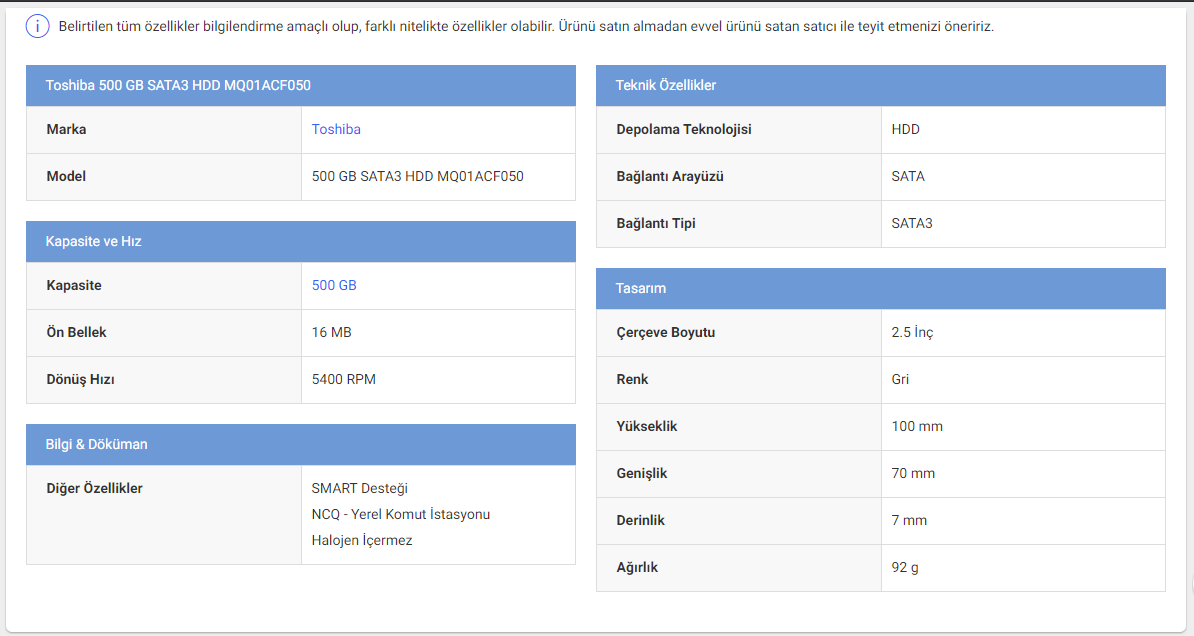Click the "Halojen İçermez" feature line
The image size is (1194, 636).
click(362, 541)
